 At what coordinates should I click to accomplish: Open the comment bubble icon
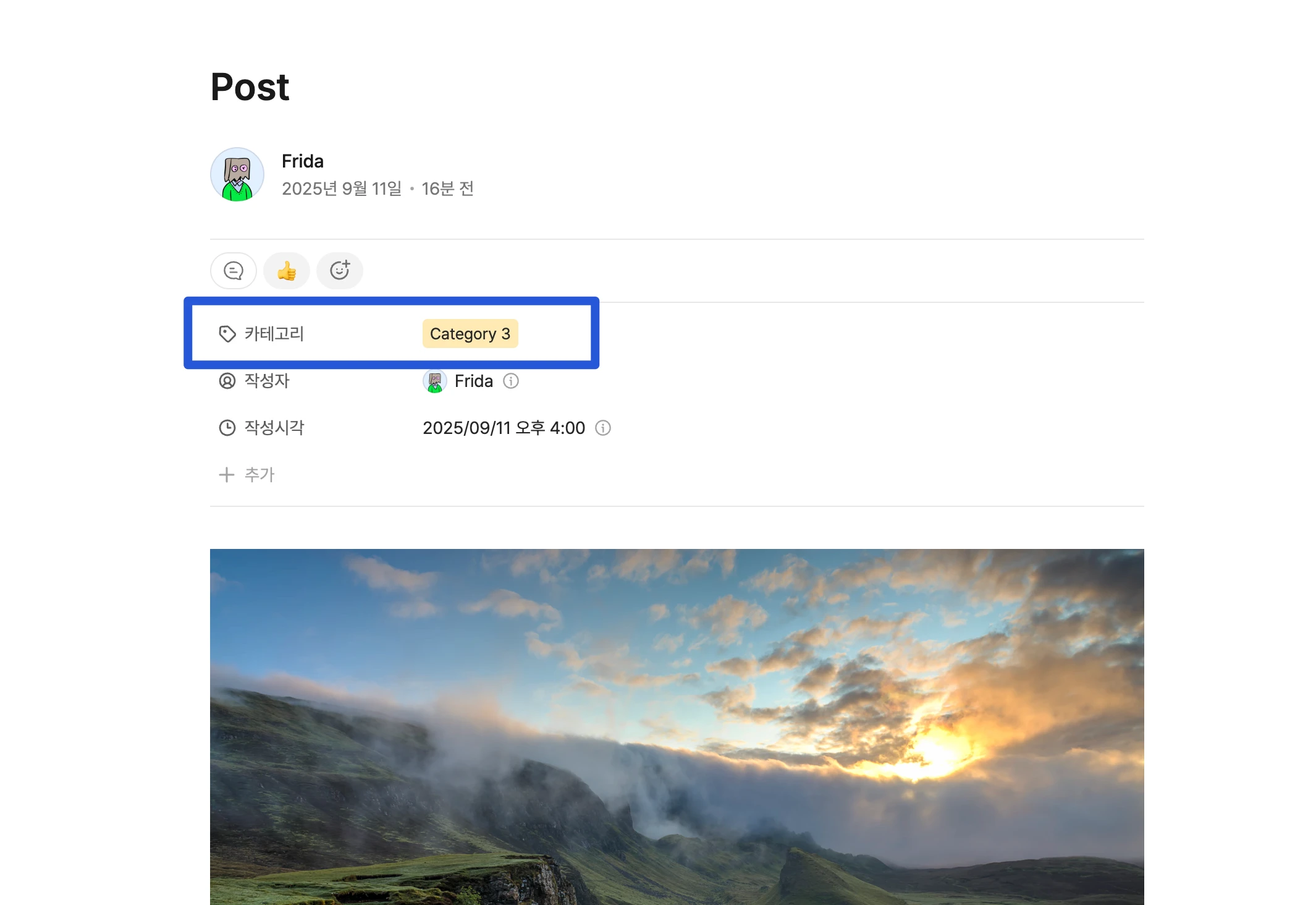(234, 271)
